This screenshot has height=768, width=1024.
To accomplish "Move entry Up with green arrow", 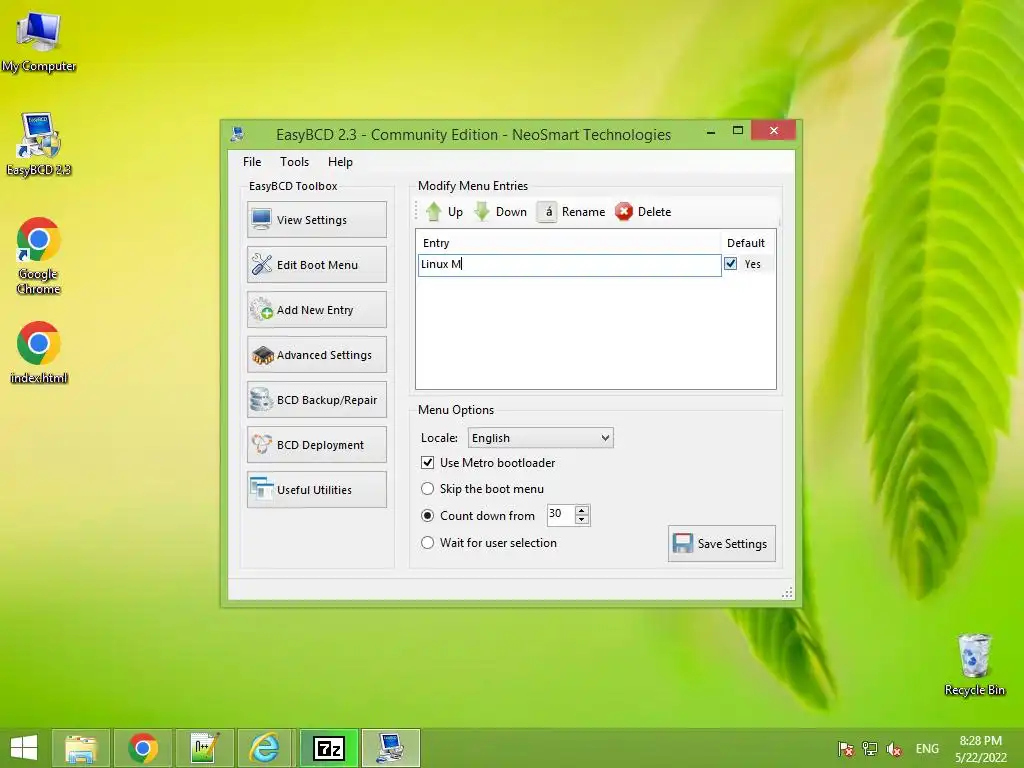I will pos(444,212).
